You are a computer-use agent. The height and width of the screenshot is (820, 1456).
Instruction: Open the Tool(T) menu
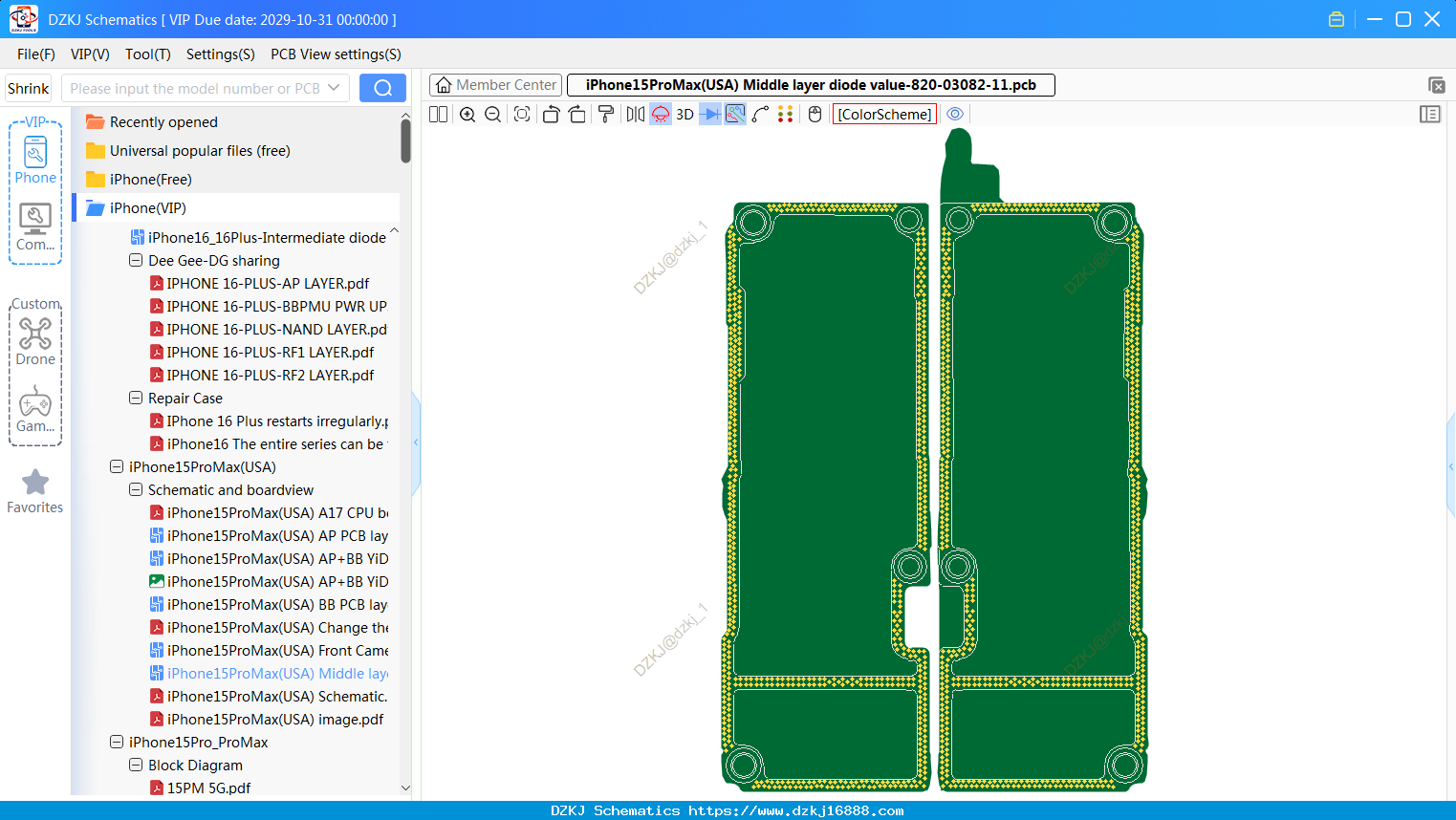(x=148, y=54)
